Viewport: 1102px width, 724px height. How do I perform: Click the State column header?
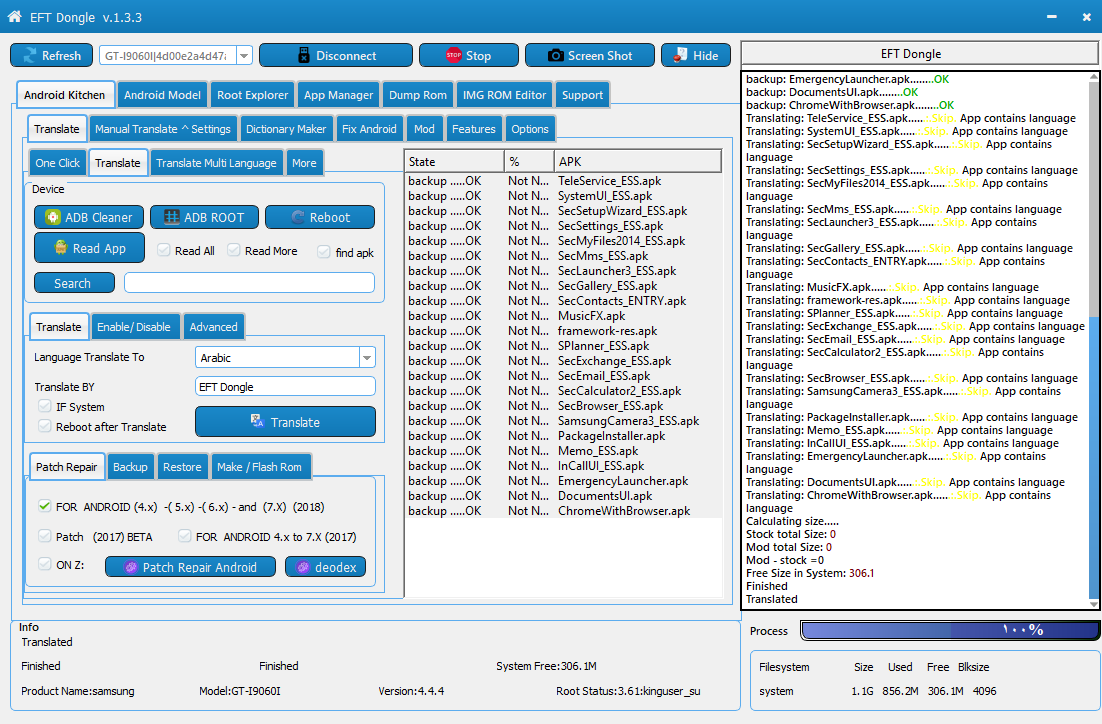click(455, 162)
